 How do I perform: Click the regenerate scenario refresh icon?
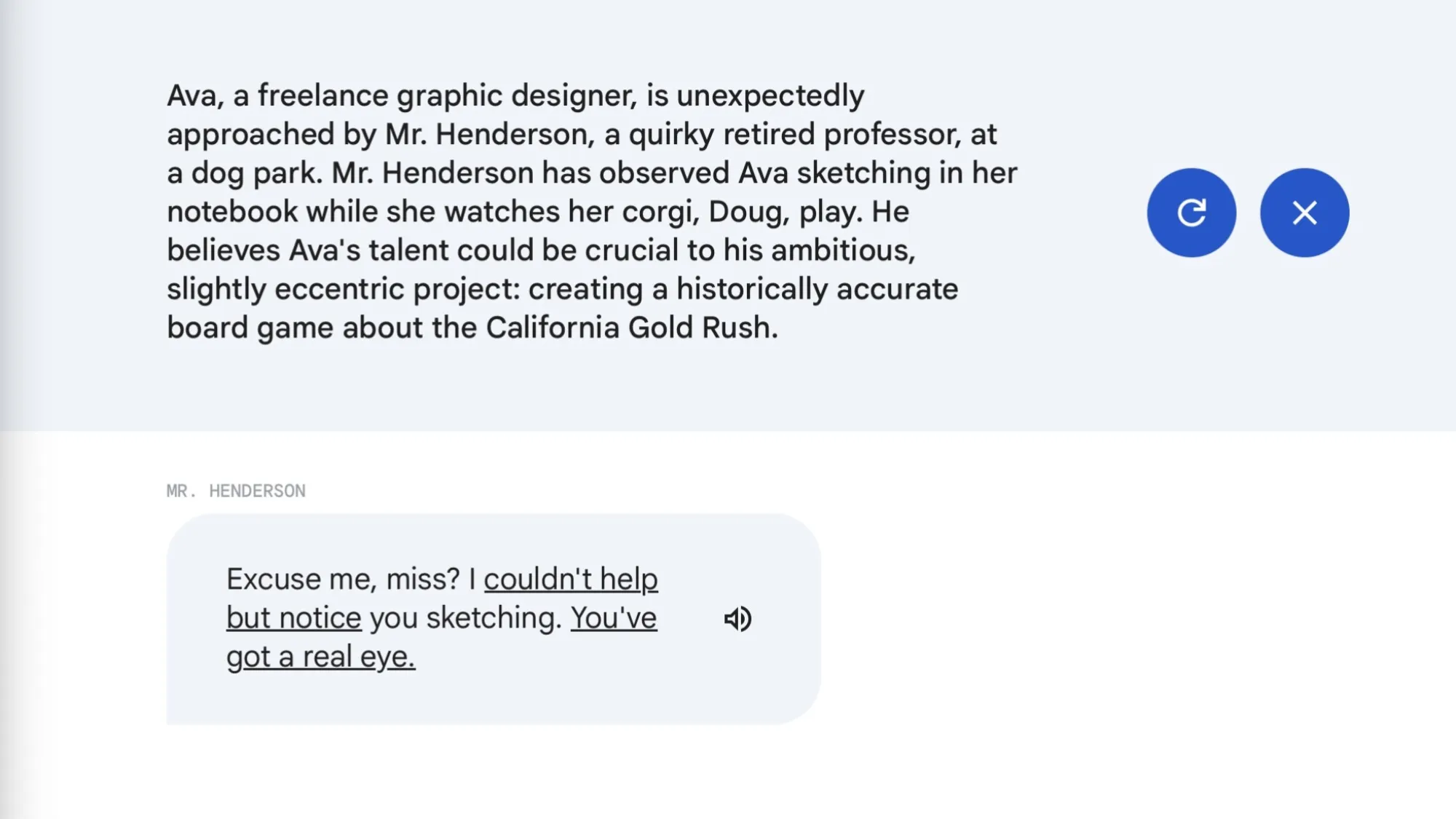point(1191,213)
